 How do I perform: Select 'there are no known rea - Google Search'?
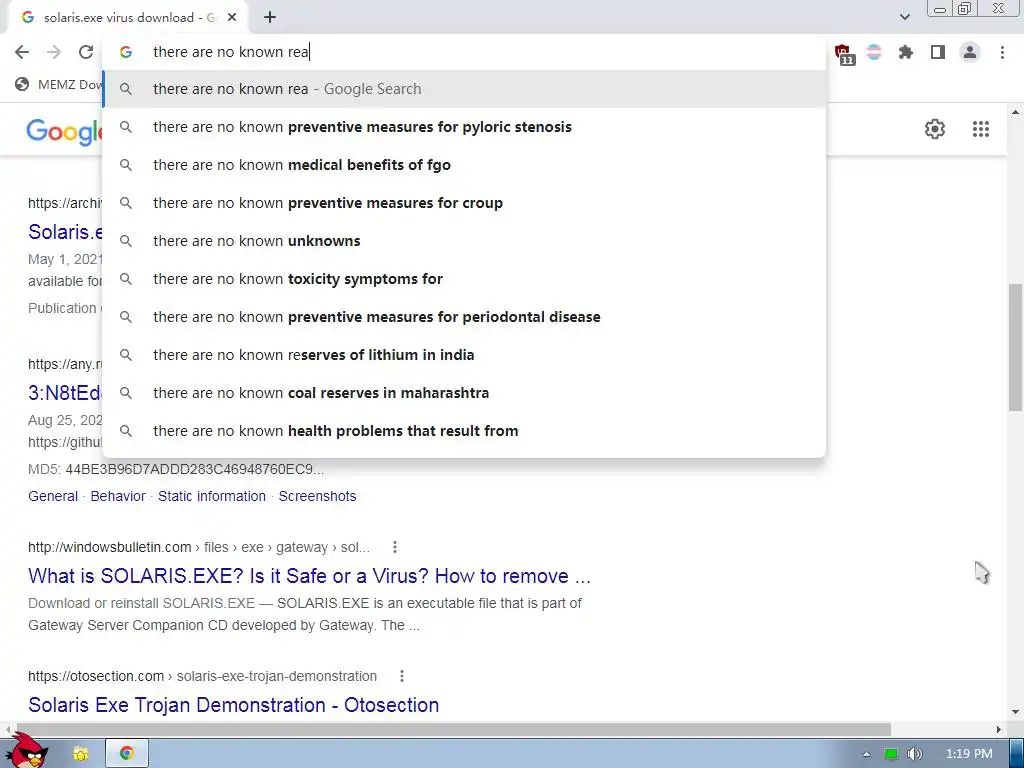464,89
